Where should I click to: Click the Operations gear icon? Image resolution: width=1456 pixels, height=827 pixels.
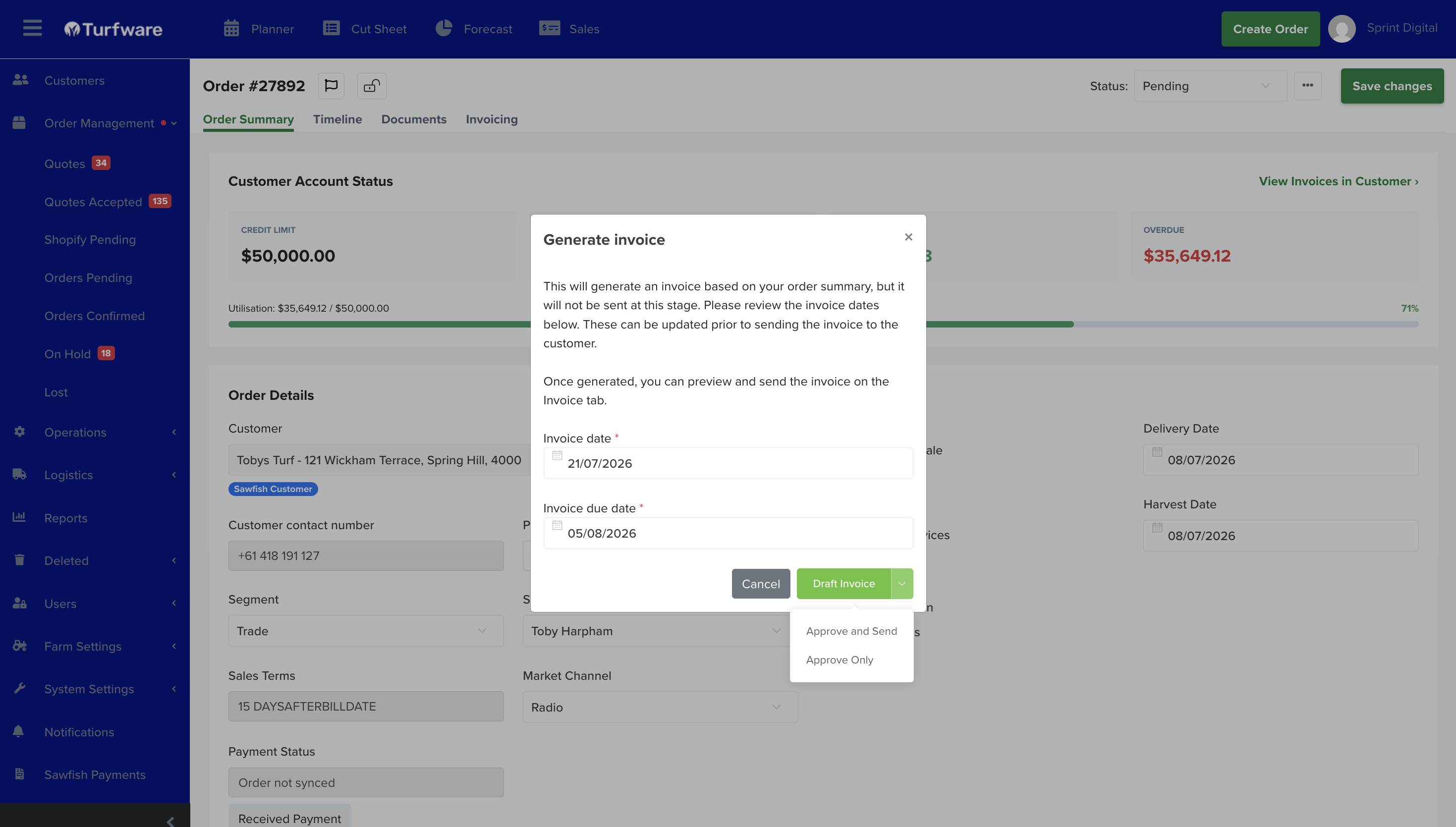point(19,432)
